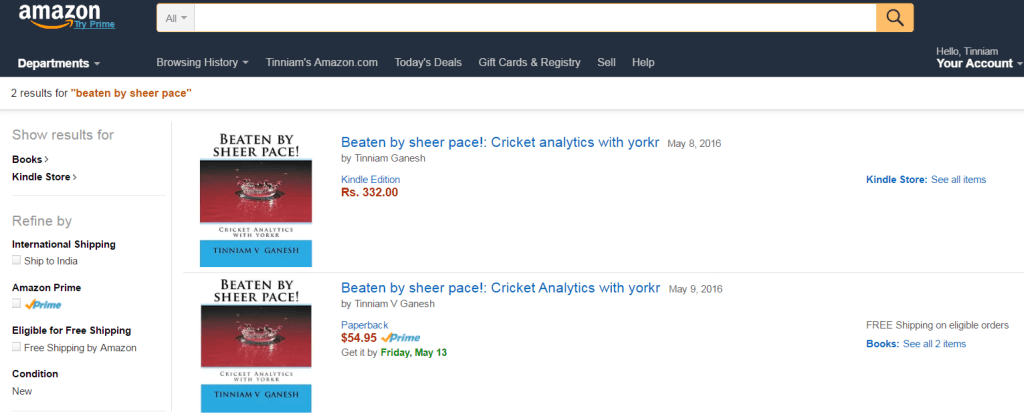The width and height of the screenshot is (1024, 420).
Task: Click the Prime logo in the sidebar filter
Action: (43, 305)
